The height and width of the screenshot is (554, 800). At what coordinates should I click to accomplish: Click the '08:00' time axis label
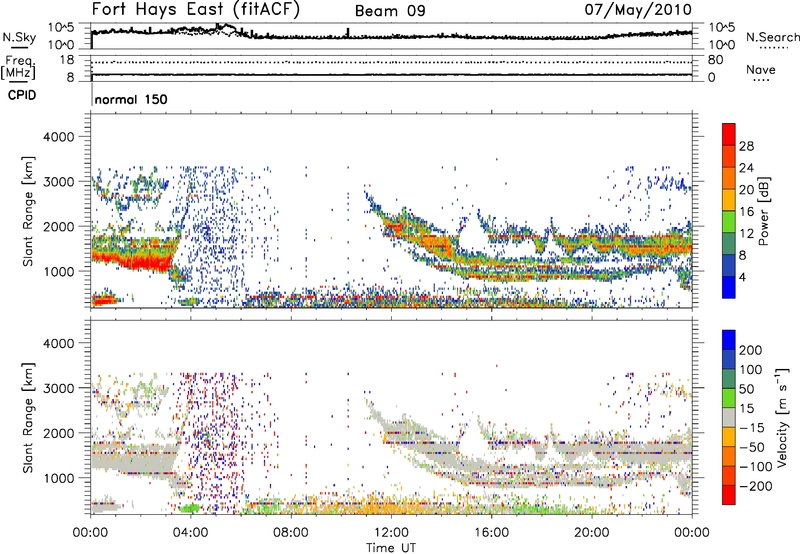pos(291,533)
